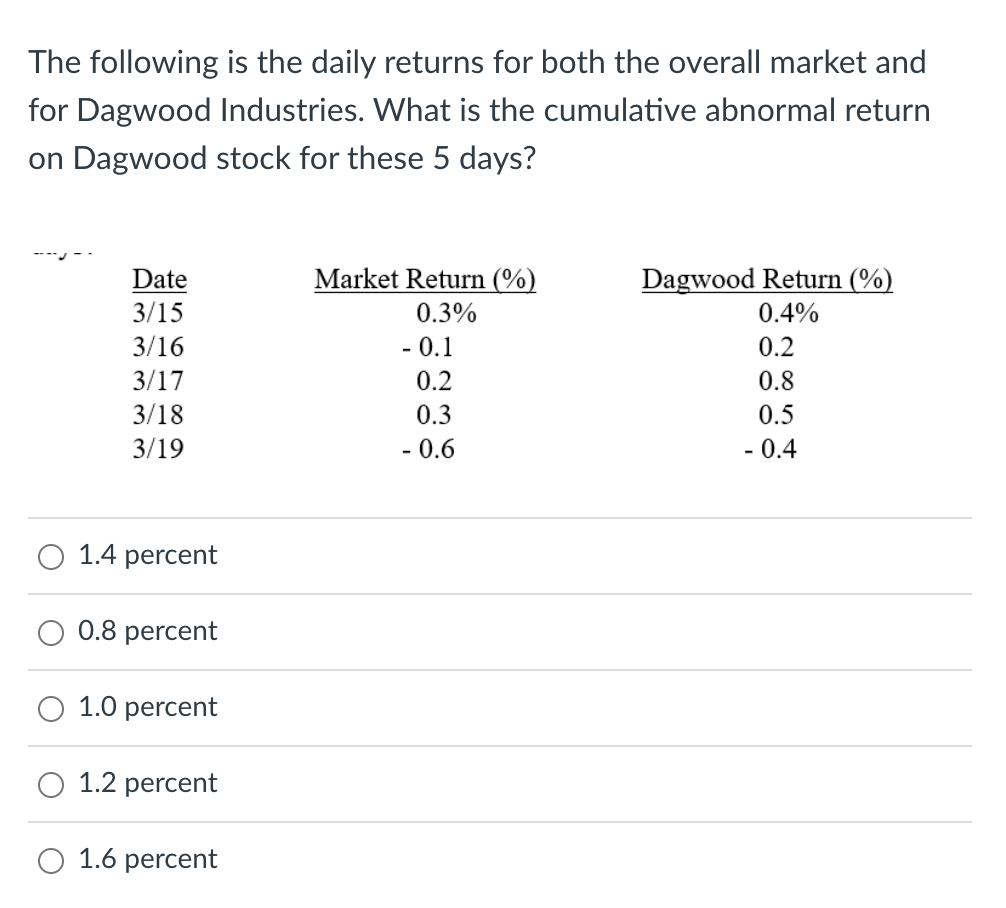Select the 3/19 date cell
Viewport: 1006px width, 908px height.
click(x=159, y=449)
